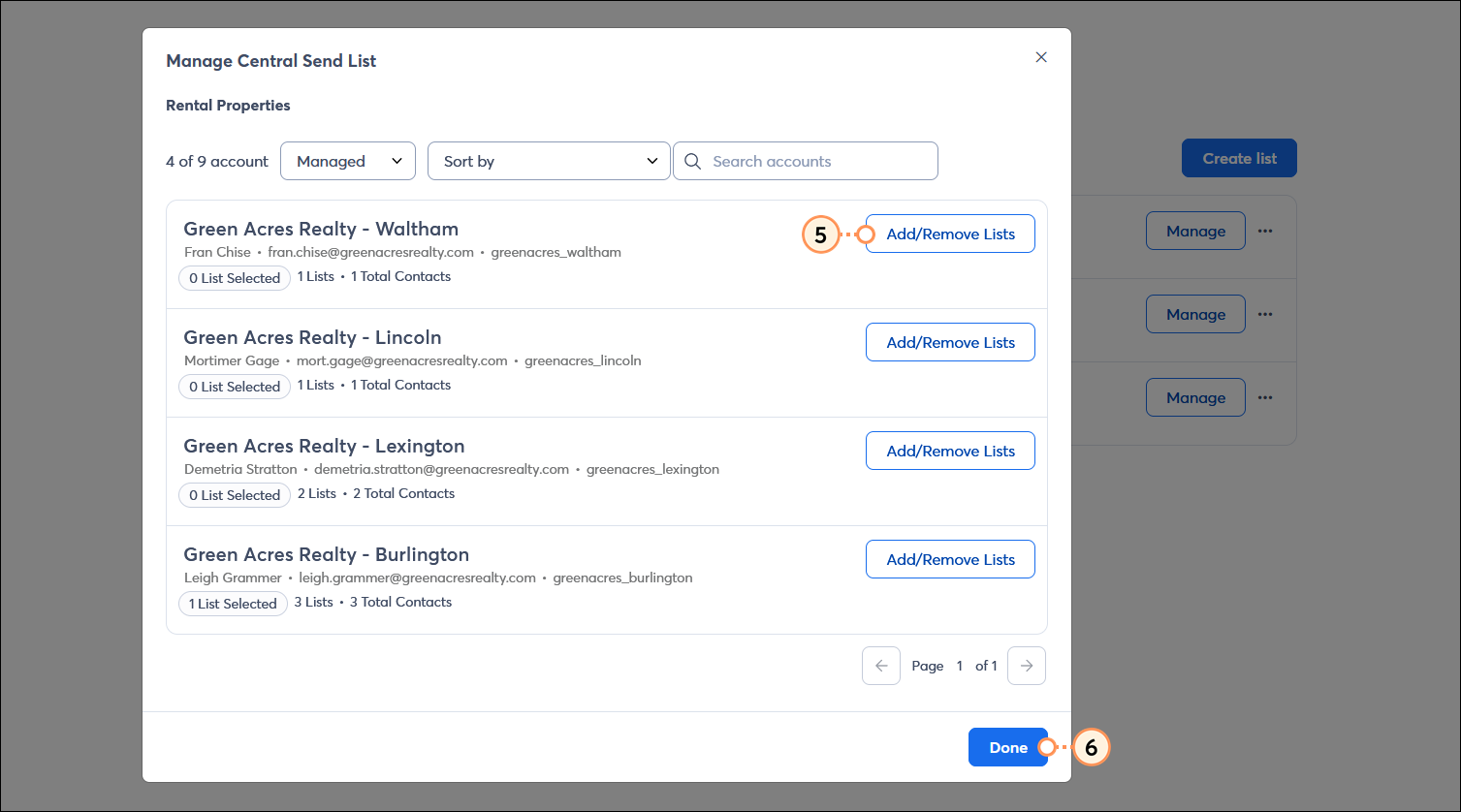The width and height of the screenshot is (1461, 812).
Task: Click the previous page arrow
Action: [x=880, y=666]
